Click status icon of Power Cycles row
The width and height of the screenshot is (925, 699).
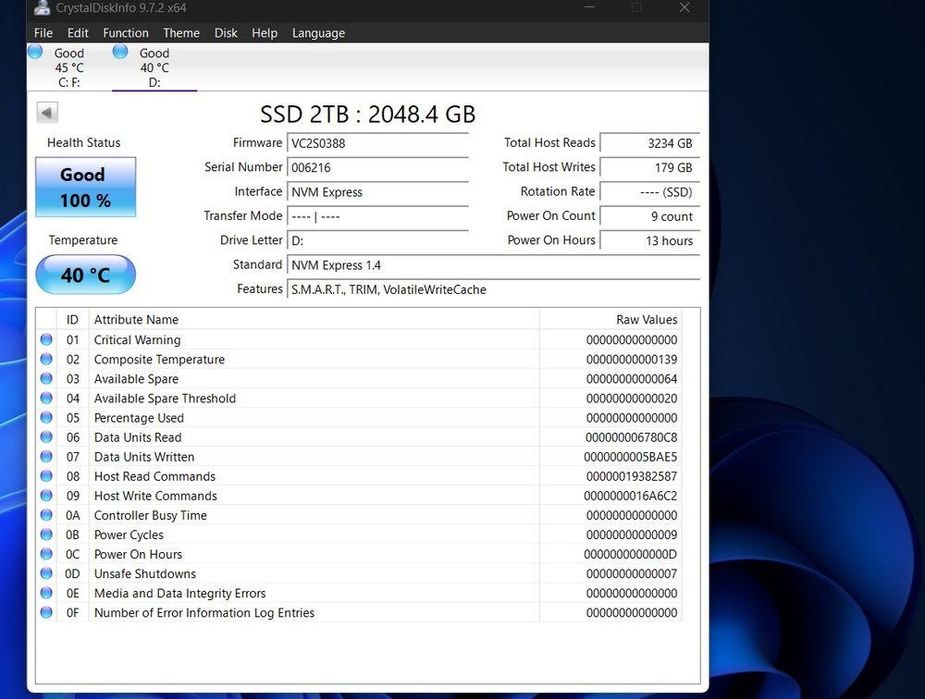point(46,534)
